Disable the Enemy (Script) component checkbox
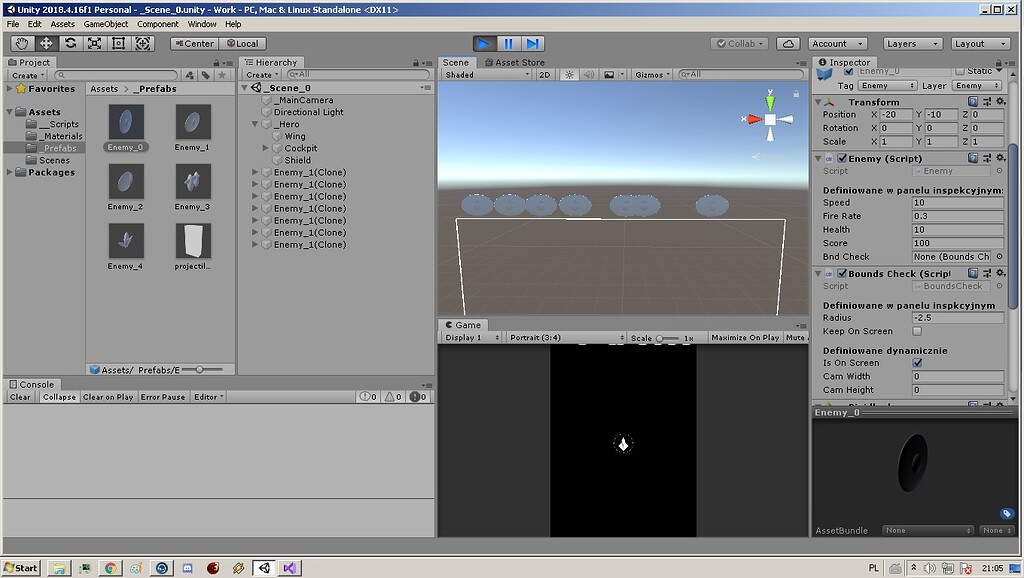This screenshot has height=578, width=1024. click(x=842, y=158)
